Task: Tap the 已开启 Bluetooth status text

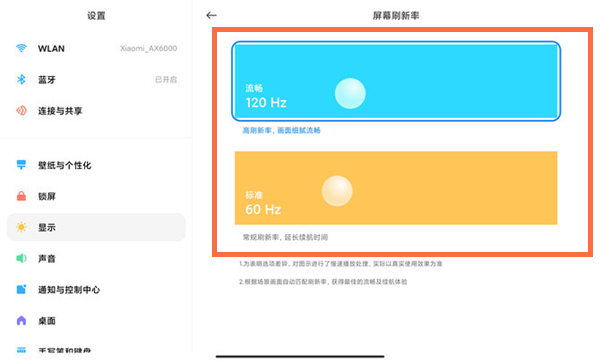Action: (x=166, y=79)
